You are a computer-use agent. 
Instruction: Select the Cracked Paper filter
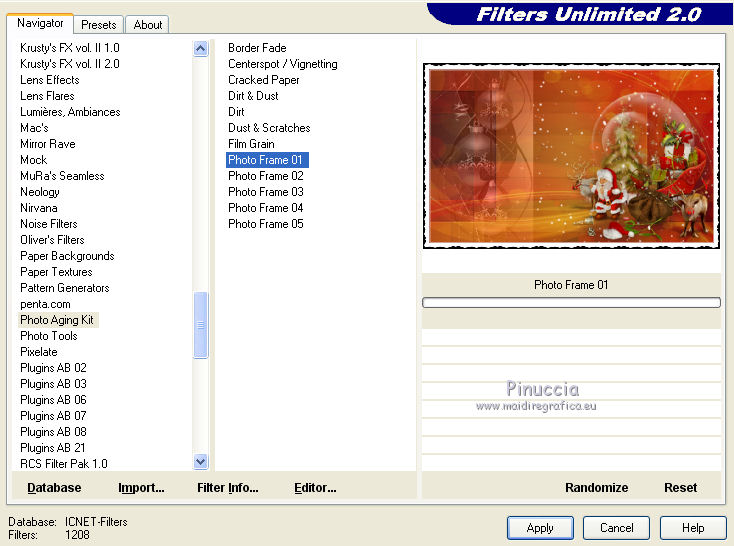(x=264, y=80)
